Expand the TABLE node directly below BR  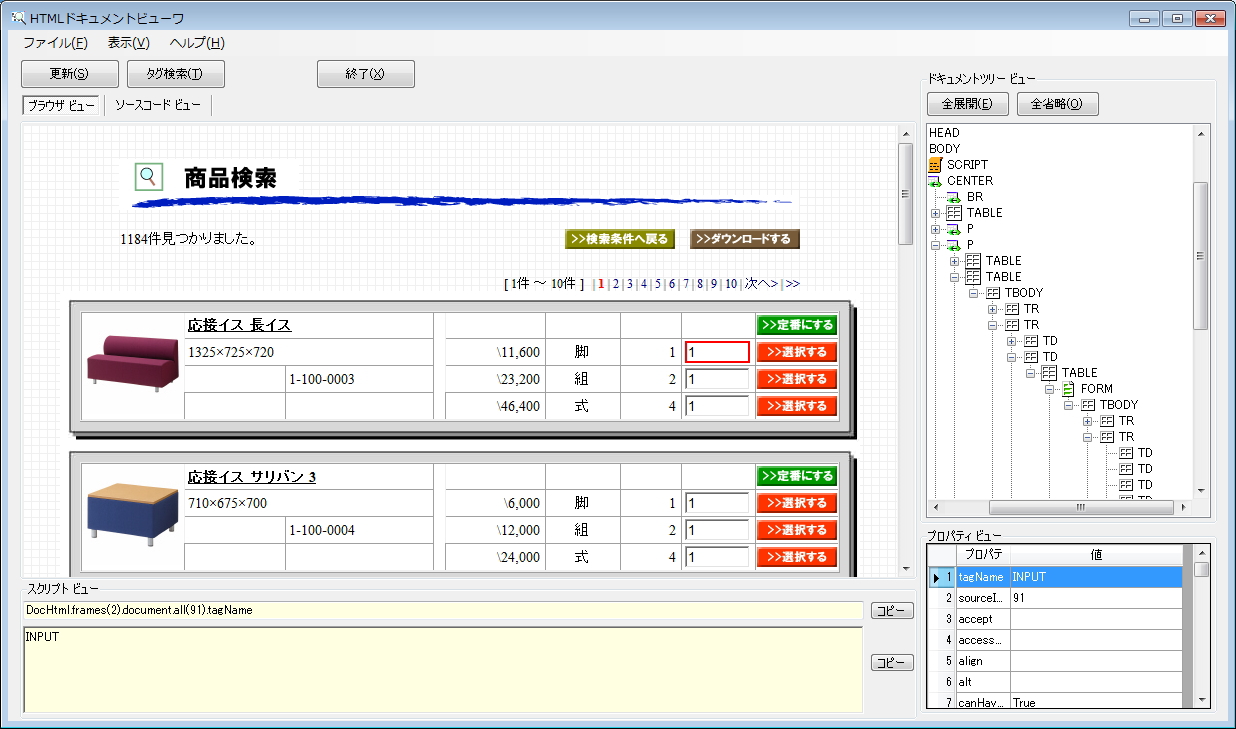936,213
